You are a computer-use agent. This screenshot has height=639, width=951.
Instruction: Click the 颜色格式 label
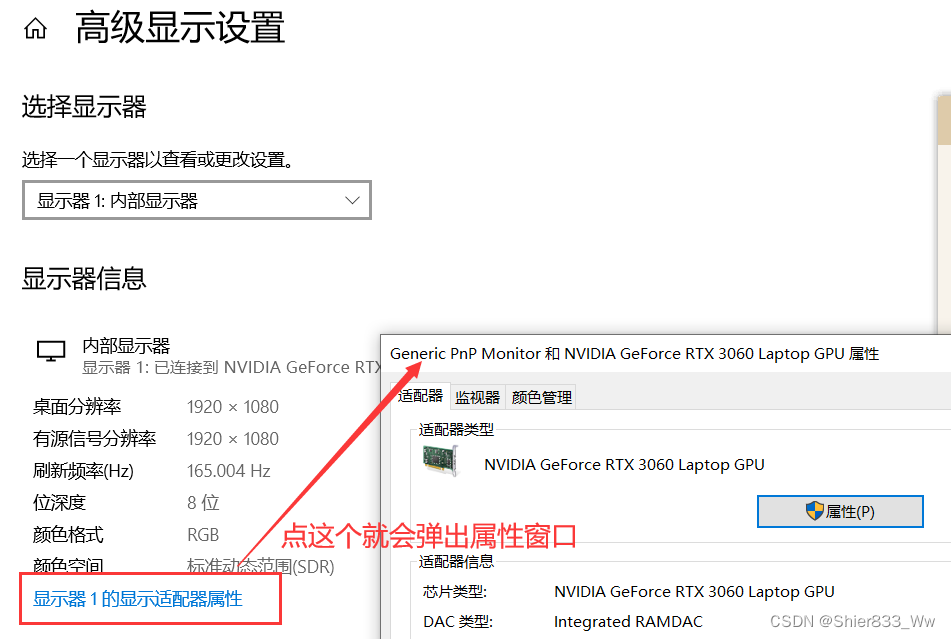[68, 535]
